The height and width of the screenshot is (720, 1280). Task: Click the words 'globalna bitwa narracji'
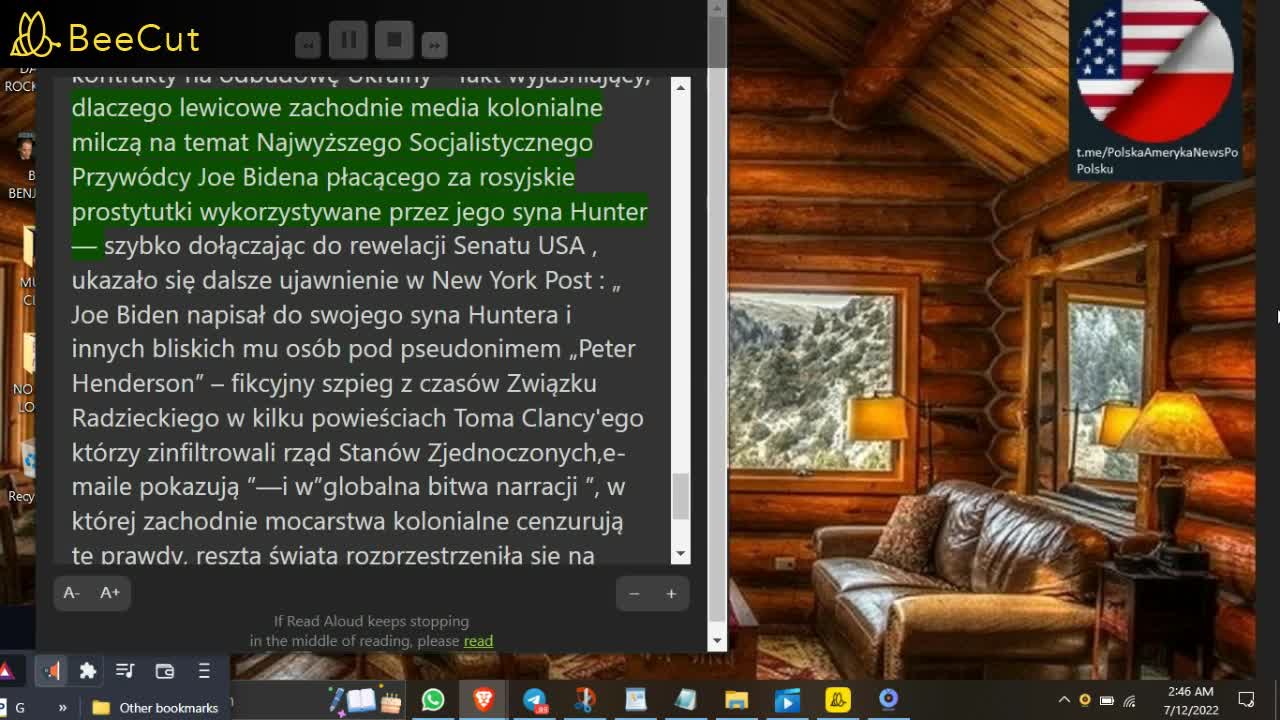point(451,487)
